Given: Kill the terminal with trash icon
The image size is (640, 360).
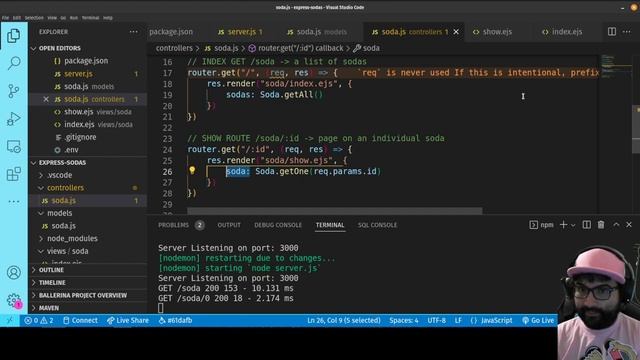Looking at the screenshot, I should point(601,224).
